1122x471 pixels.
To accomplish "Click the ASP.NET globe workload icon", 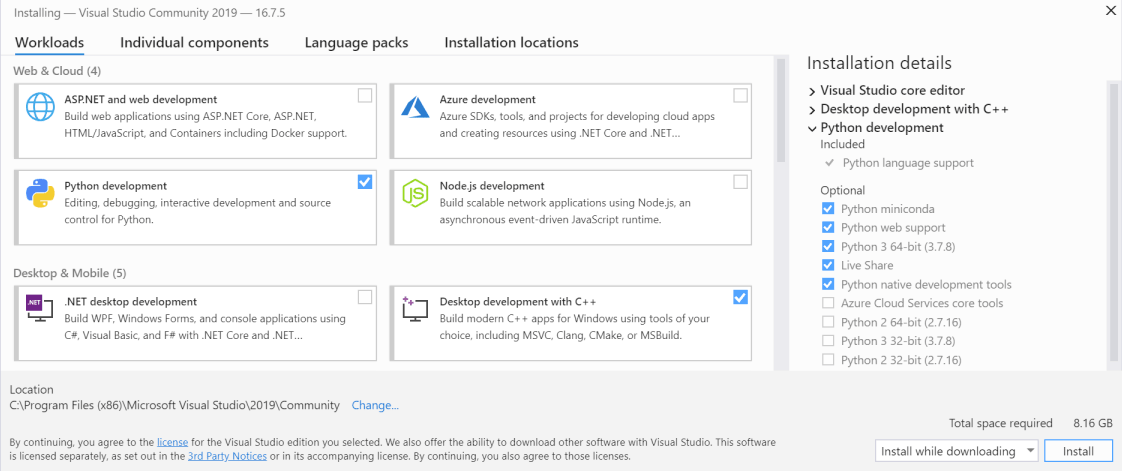I will 41,106.
